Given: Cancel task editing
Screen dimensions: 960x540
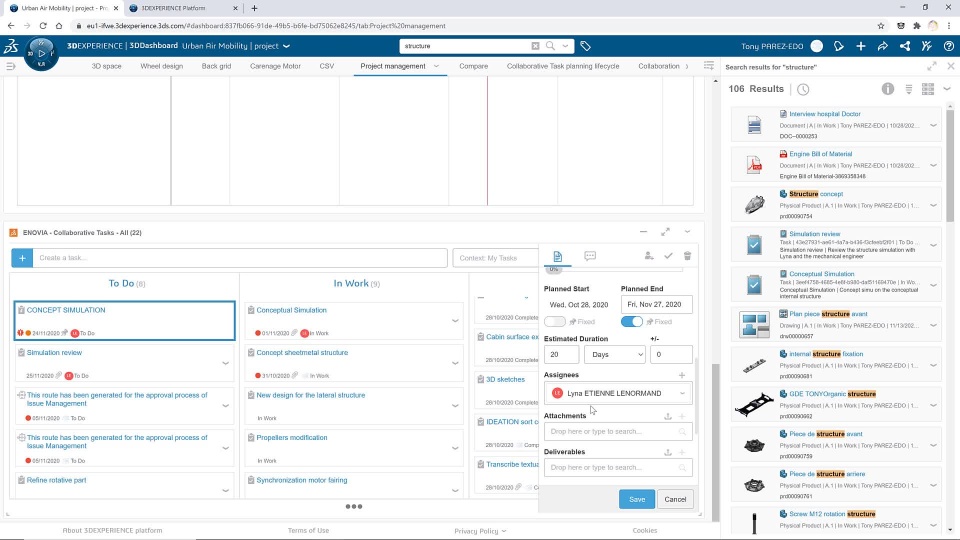Looking at the screenshot, I should (x=675, y=500).
